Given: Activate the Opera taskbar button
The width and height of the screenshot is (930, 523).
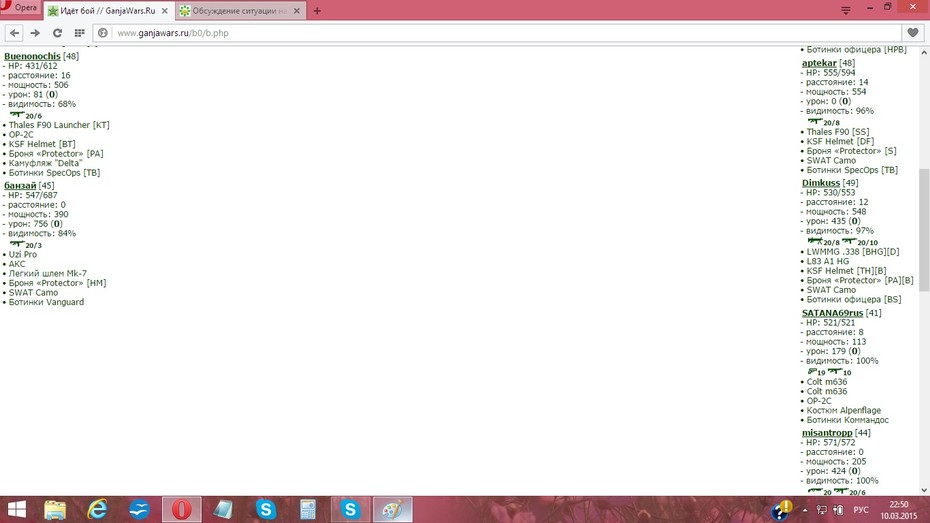Looking at the screenshot, I should [x=181, y=510].
